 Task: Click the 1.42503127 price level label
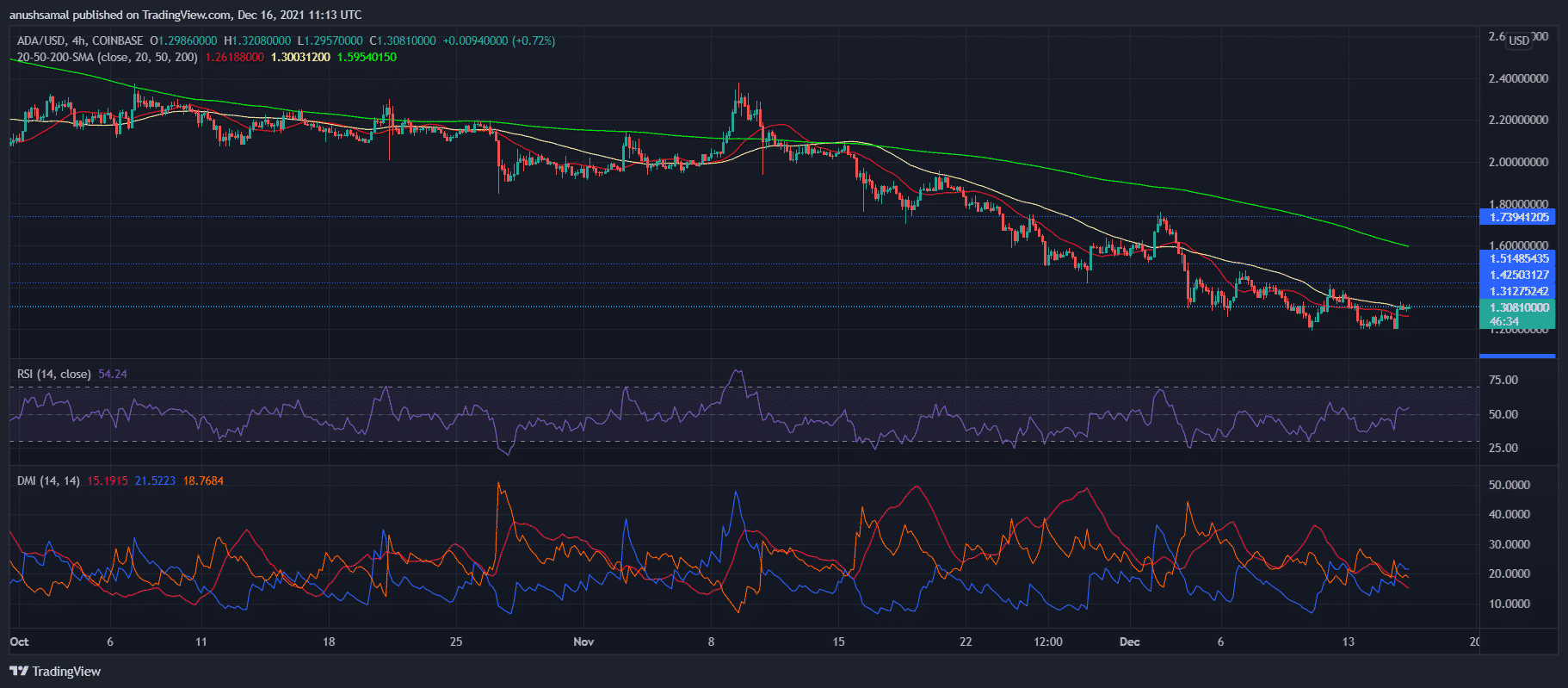pyautogui.click(x=1518, y=275)
